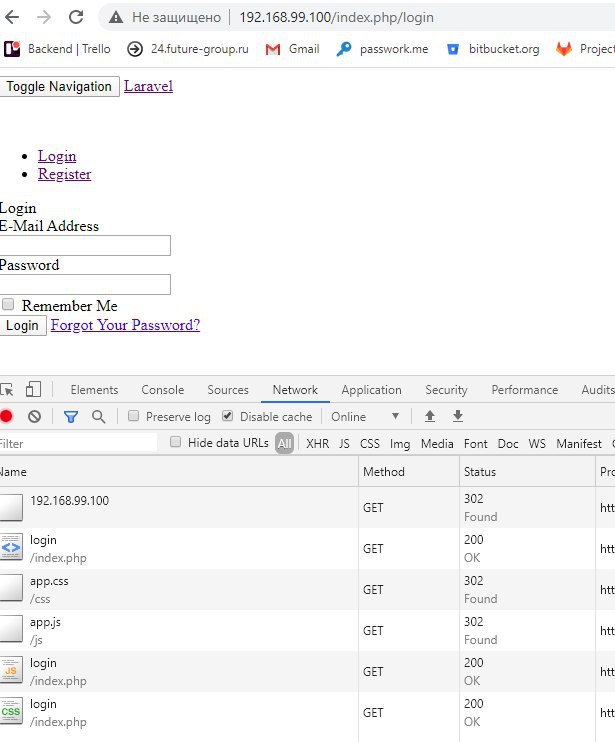Toggle the network filter funnel icon
Viewport: 615px width, 742px height.
click(x=71, y=416)
